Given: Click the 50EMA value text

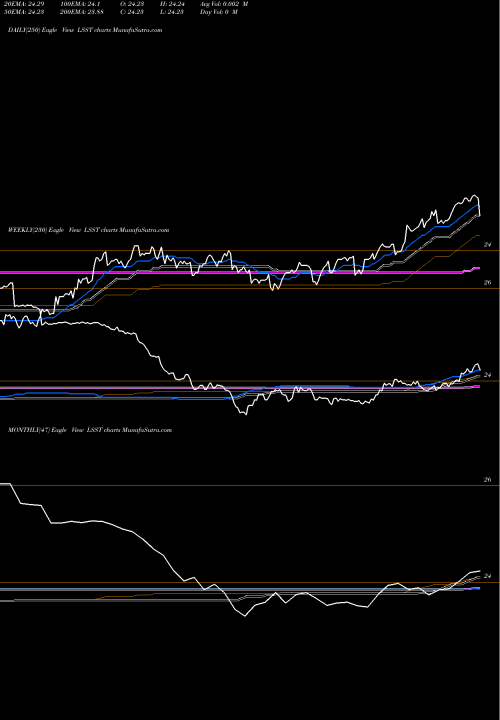Looking at the screenshot, I should pos(24,12).
